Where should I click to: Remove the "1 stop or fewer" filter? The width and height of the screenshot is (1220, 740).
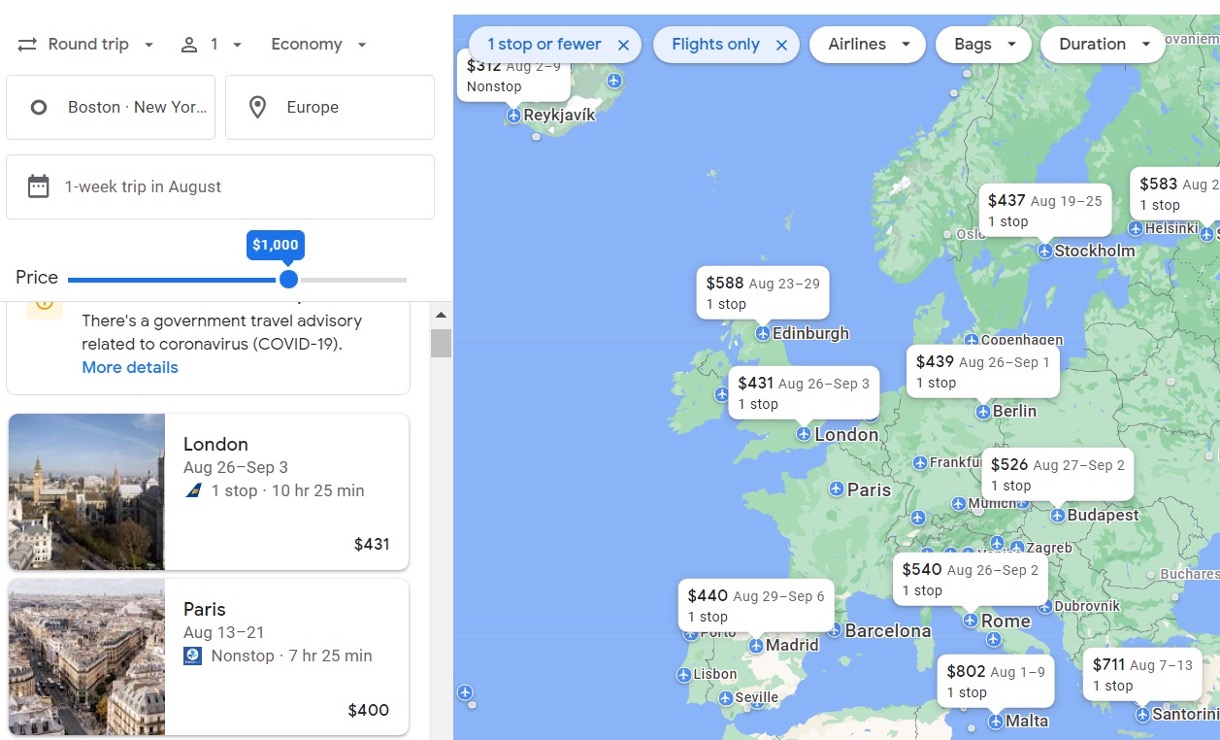623,45
